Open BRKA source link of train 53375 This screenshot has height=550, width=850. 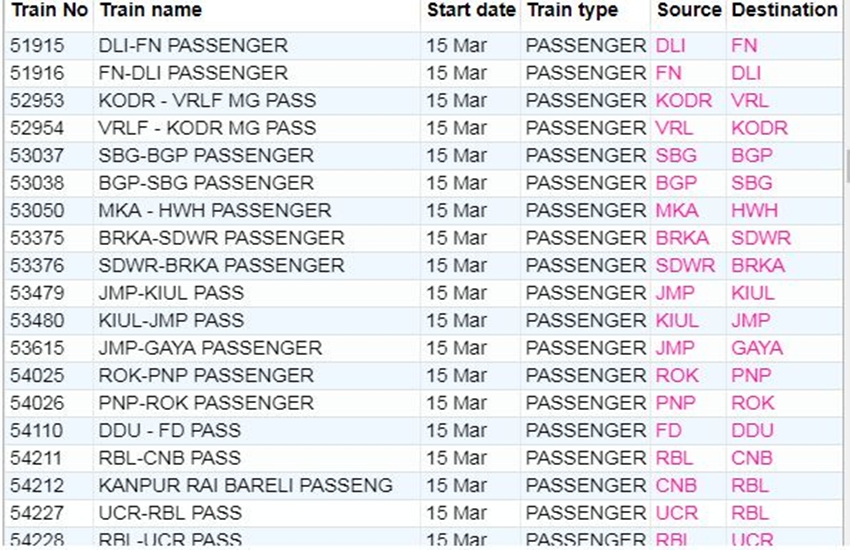[x=682, y=238]
